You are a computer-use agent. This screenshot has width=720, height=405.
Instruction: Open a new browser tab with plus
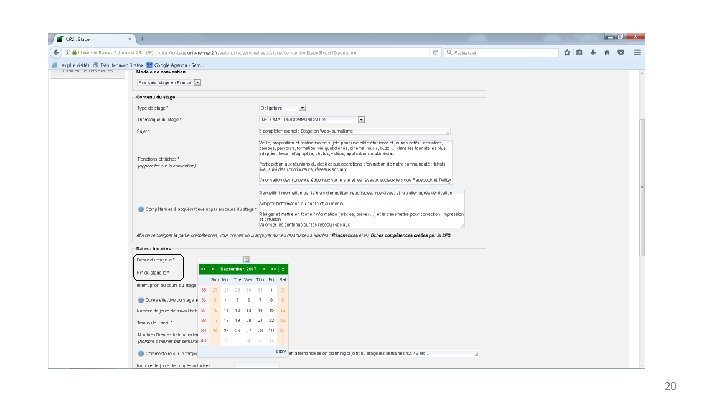point(142,39)
